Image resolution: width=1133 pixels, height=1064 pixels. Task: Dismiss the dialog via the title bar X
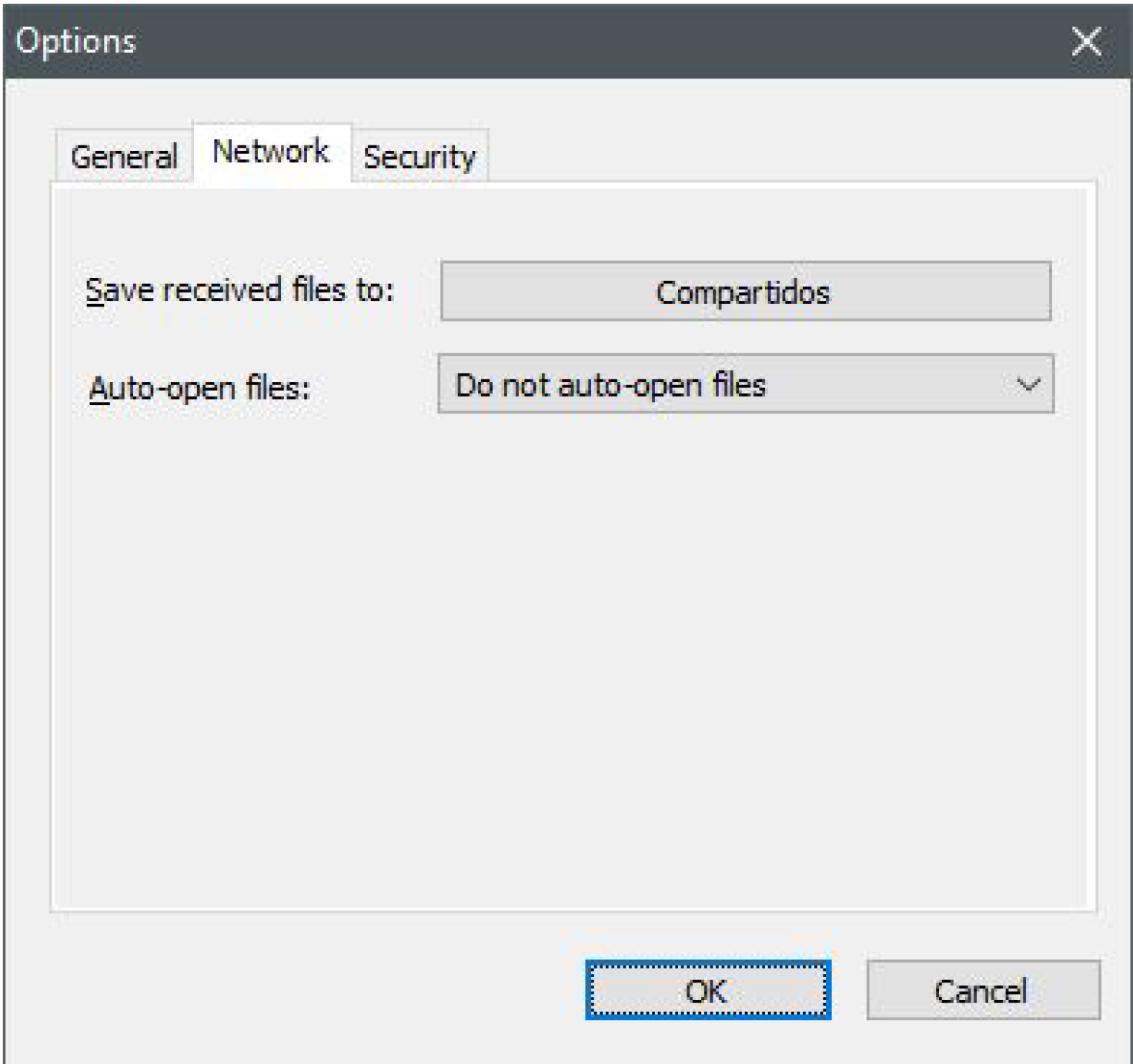(x=1086, y=42)
